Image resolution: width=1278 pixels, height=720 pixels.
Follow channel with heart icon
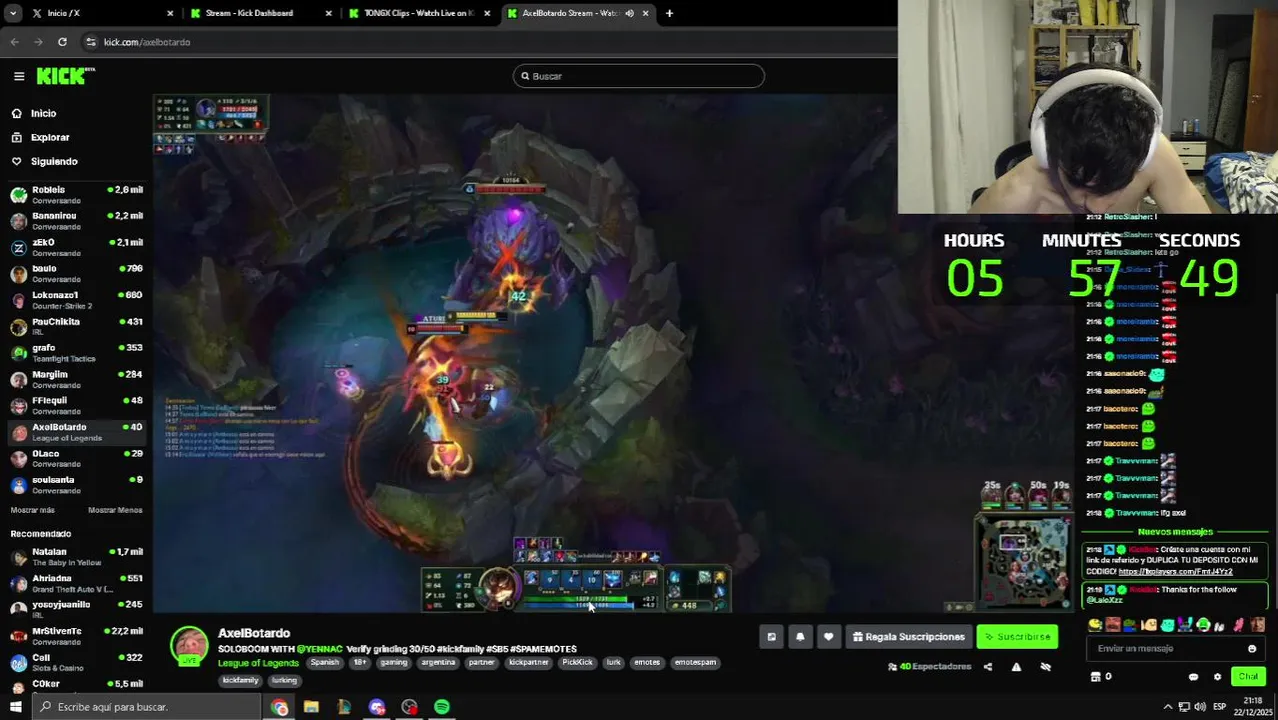828,637
